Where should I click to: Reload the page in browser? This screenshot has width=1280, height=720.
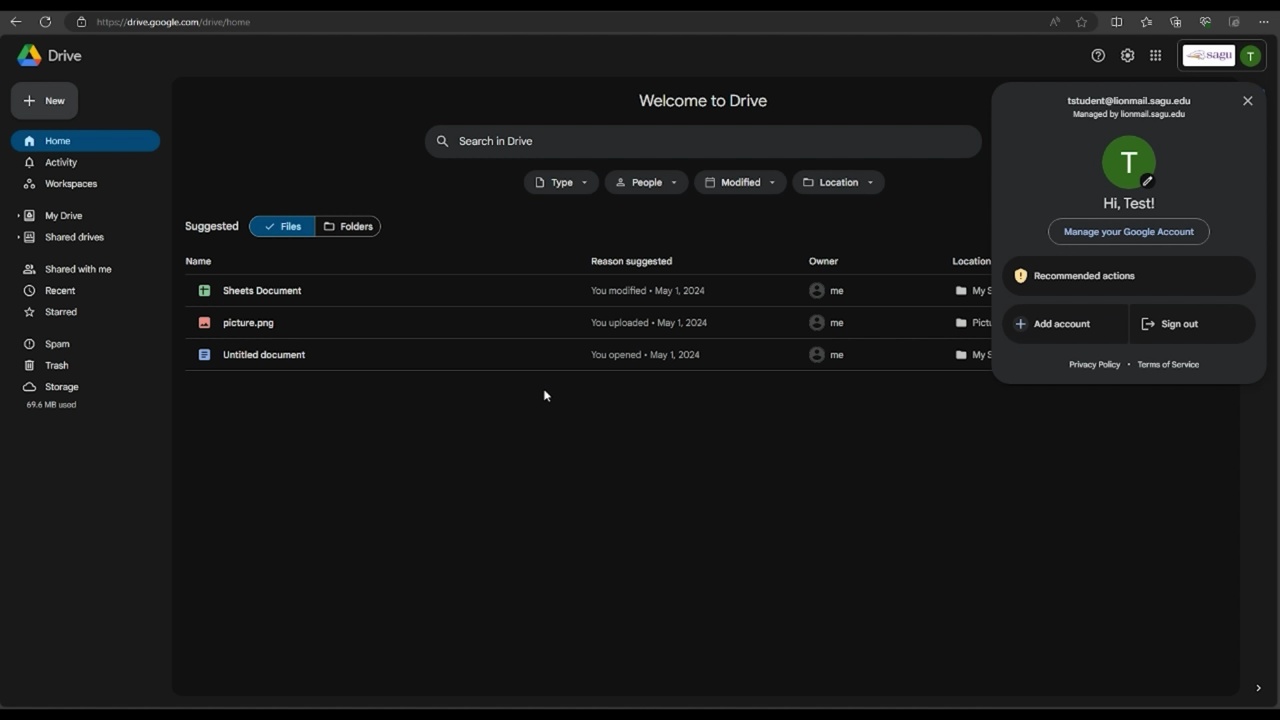pos(45,22)
